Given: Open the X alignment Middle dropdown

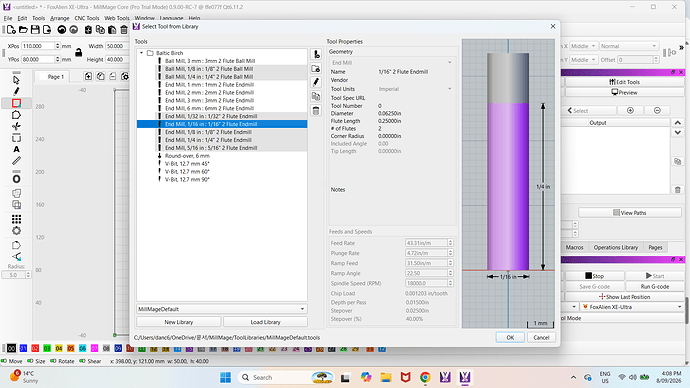Looking at the screenshot, I should click(583, 46).
